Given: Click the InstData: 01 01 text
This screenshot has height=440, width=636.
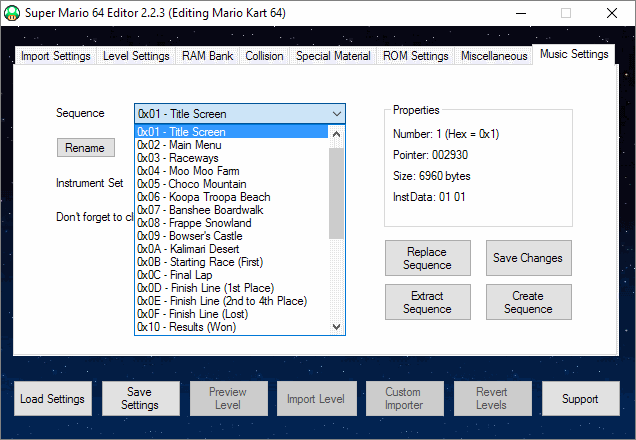Looking at the screenshot, I should (x=429, y=197).
